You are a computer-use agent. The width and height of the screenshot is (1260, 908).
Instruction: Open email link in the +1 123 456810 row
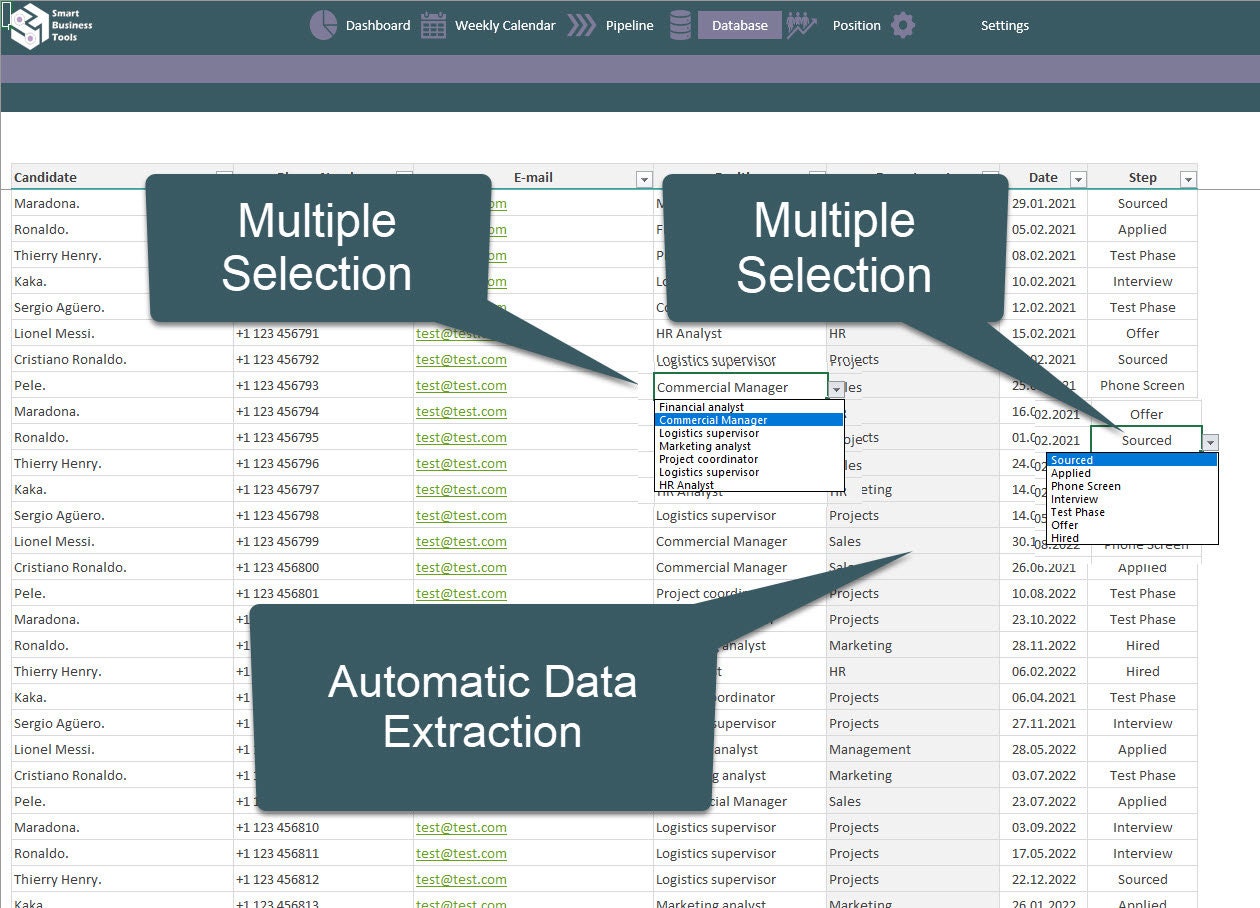coord(461,828)
